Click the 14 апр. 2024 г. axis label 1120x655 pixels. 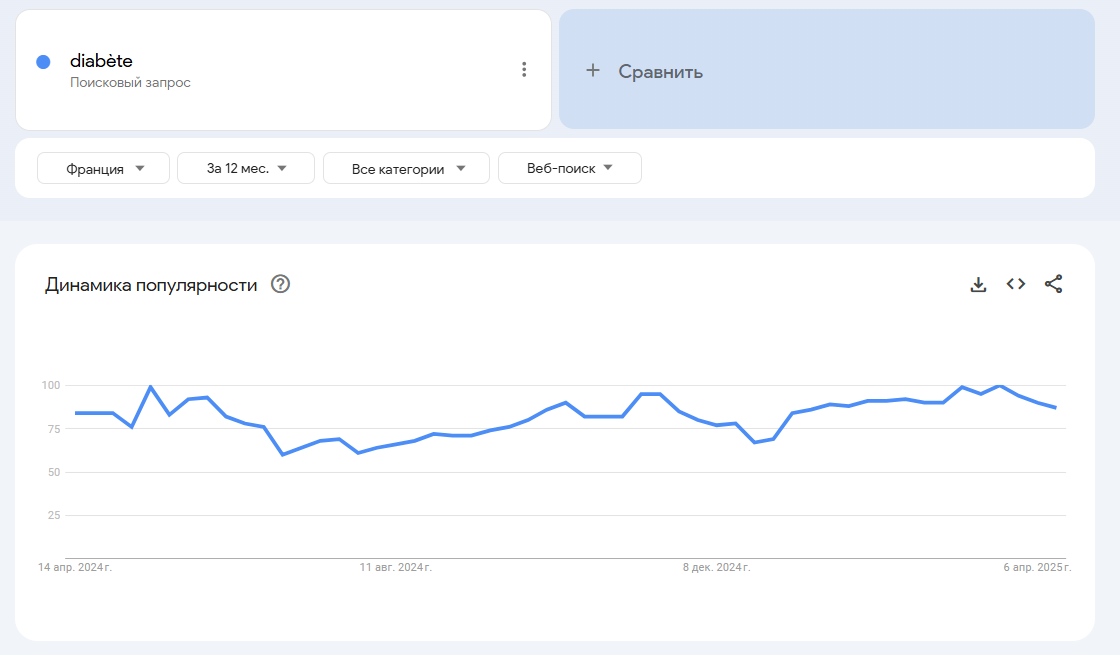point(75,567)
